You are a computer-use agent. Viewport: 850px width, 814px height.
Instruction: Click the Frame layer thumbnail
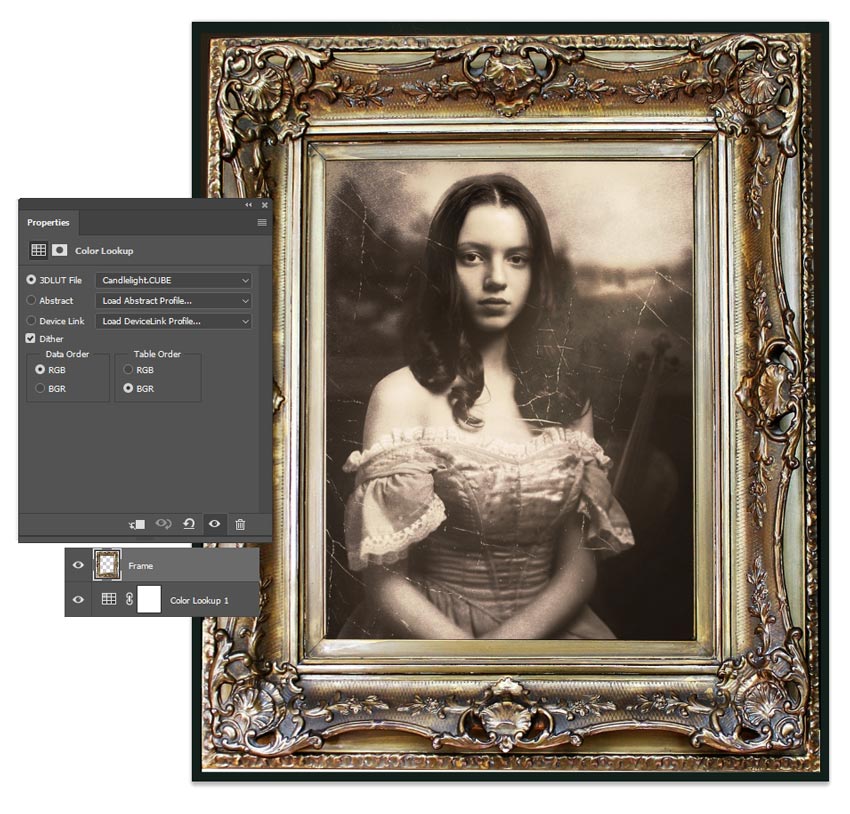[108, 564]
